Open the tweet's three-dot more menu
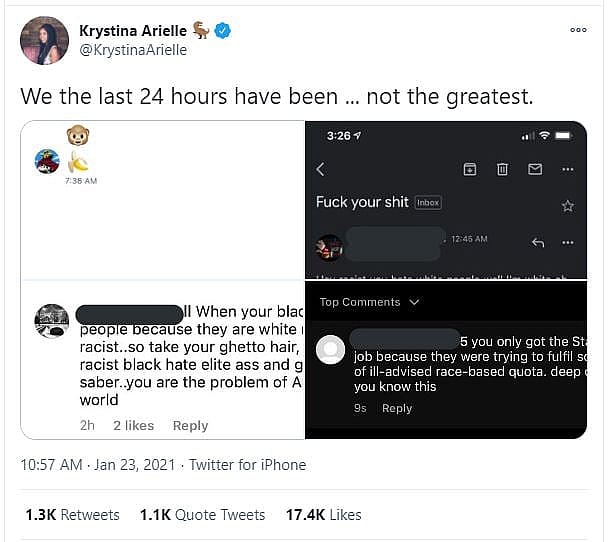Image resolution: width=612 pixels, height=542 pixels. pos(578,30)
